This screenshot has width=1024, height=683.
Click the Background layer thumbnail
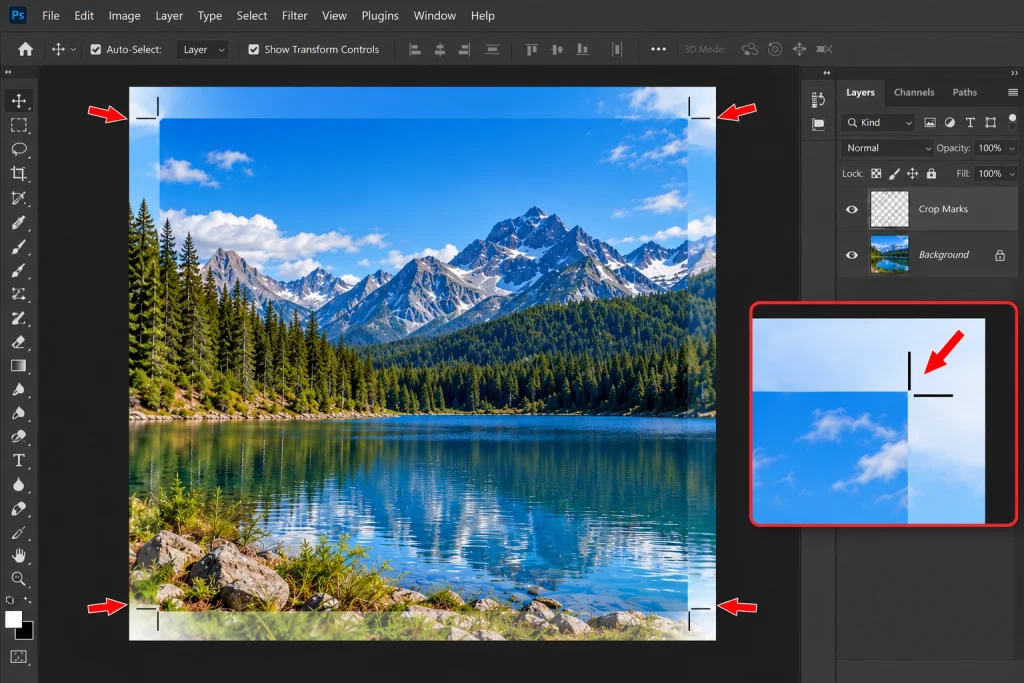889,255
